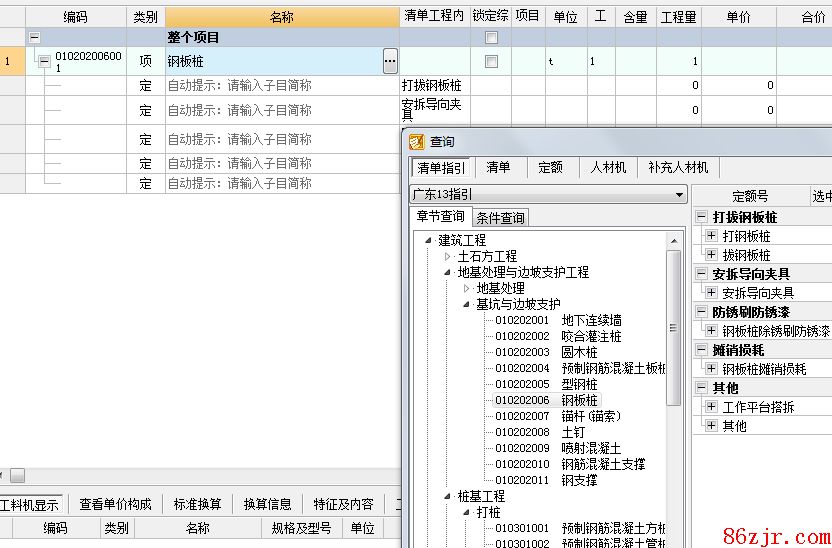Tick the 锁定综 checkbox in 整个项目 row
Image resolution: width=832 pixels, height=548 pixels.
[x=491, y=37]
